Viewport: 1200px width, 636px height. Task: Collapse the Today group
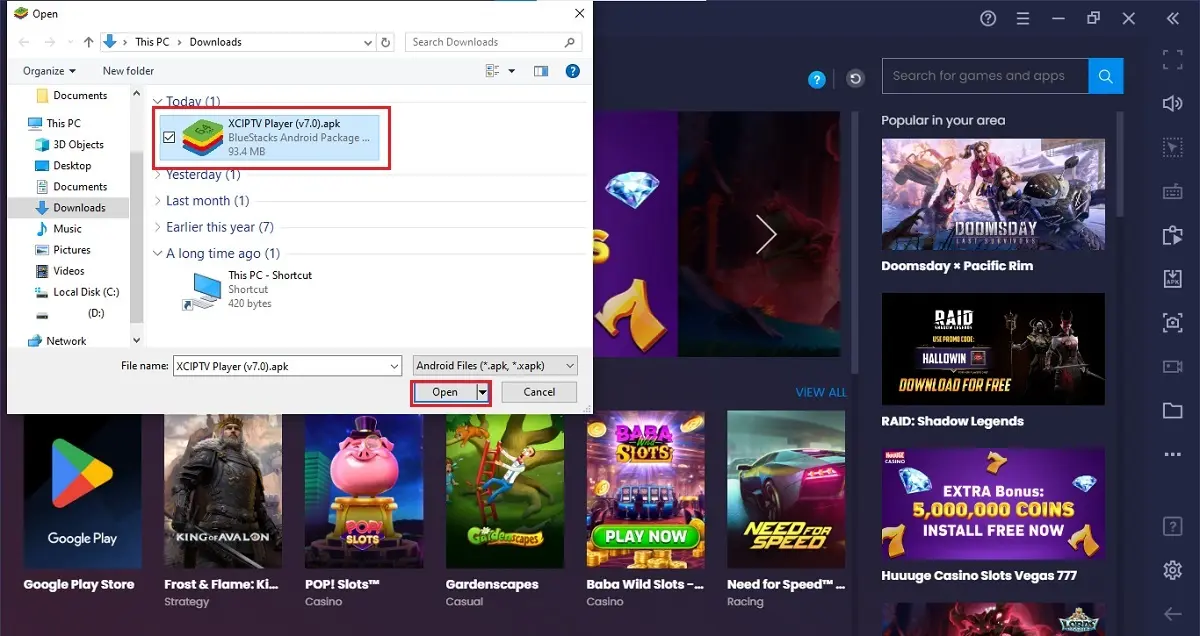click(158, 102)
